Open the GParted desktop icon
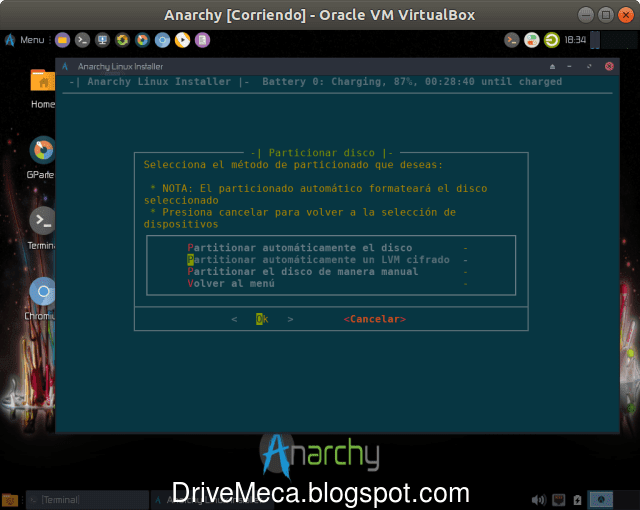 pos(42,158)
